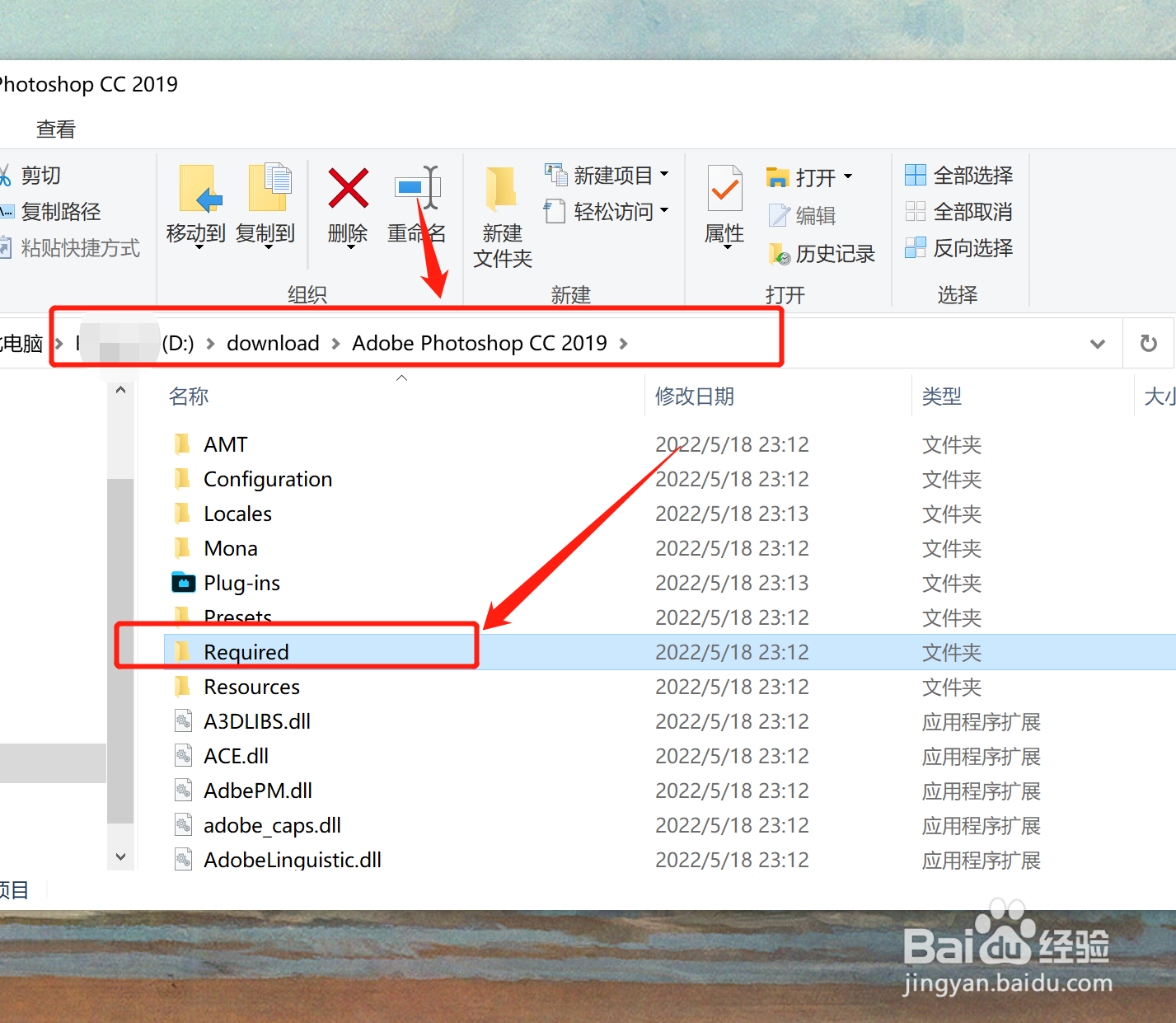Screen dimensions: 1176x1023
Task: Click the ACE.dll file icon
Action: [x=183, y=756]
